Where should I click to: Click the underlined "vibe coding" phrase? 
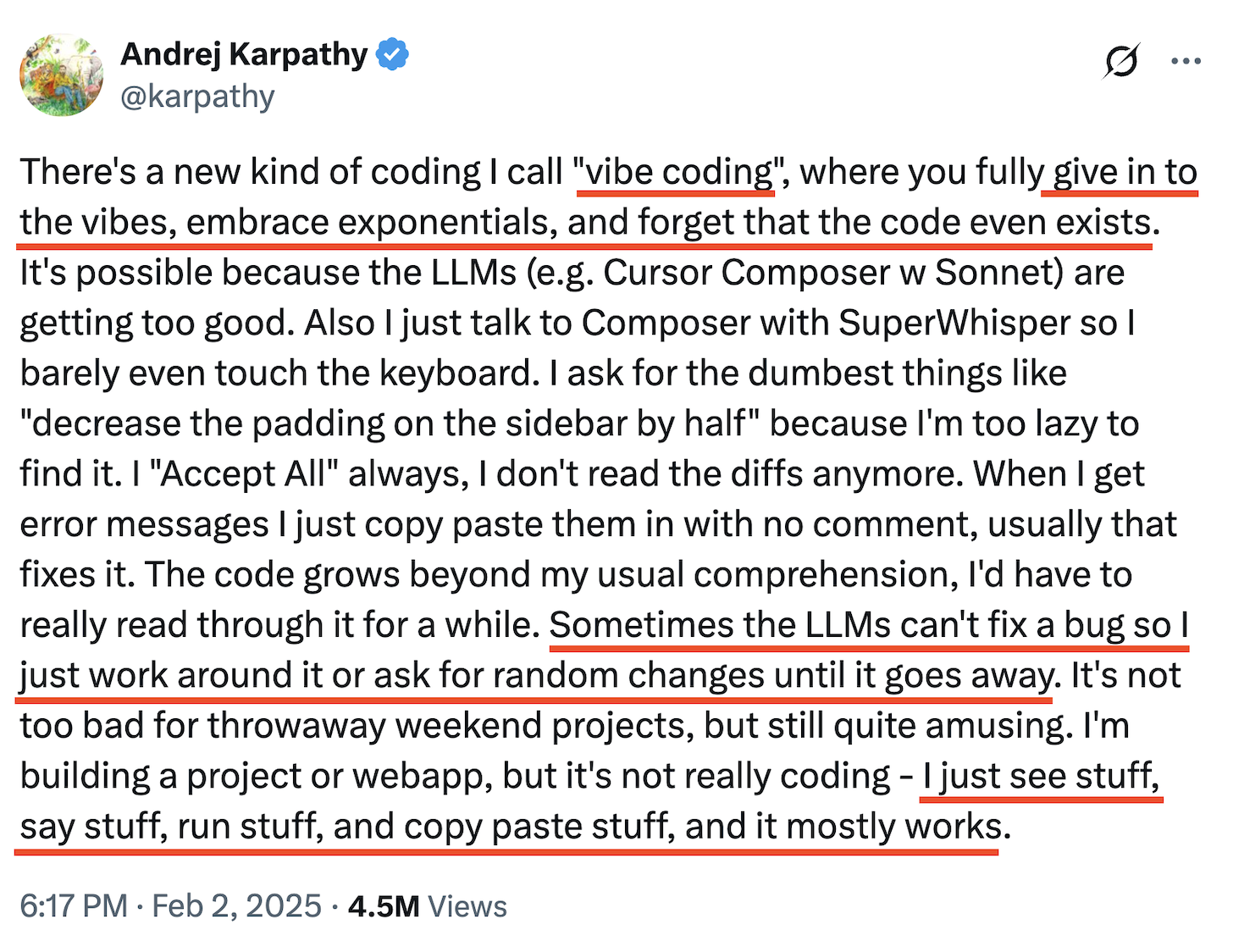pyautogui.click(x=675, y=172)
